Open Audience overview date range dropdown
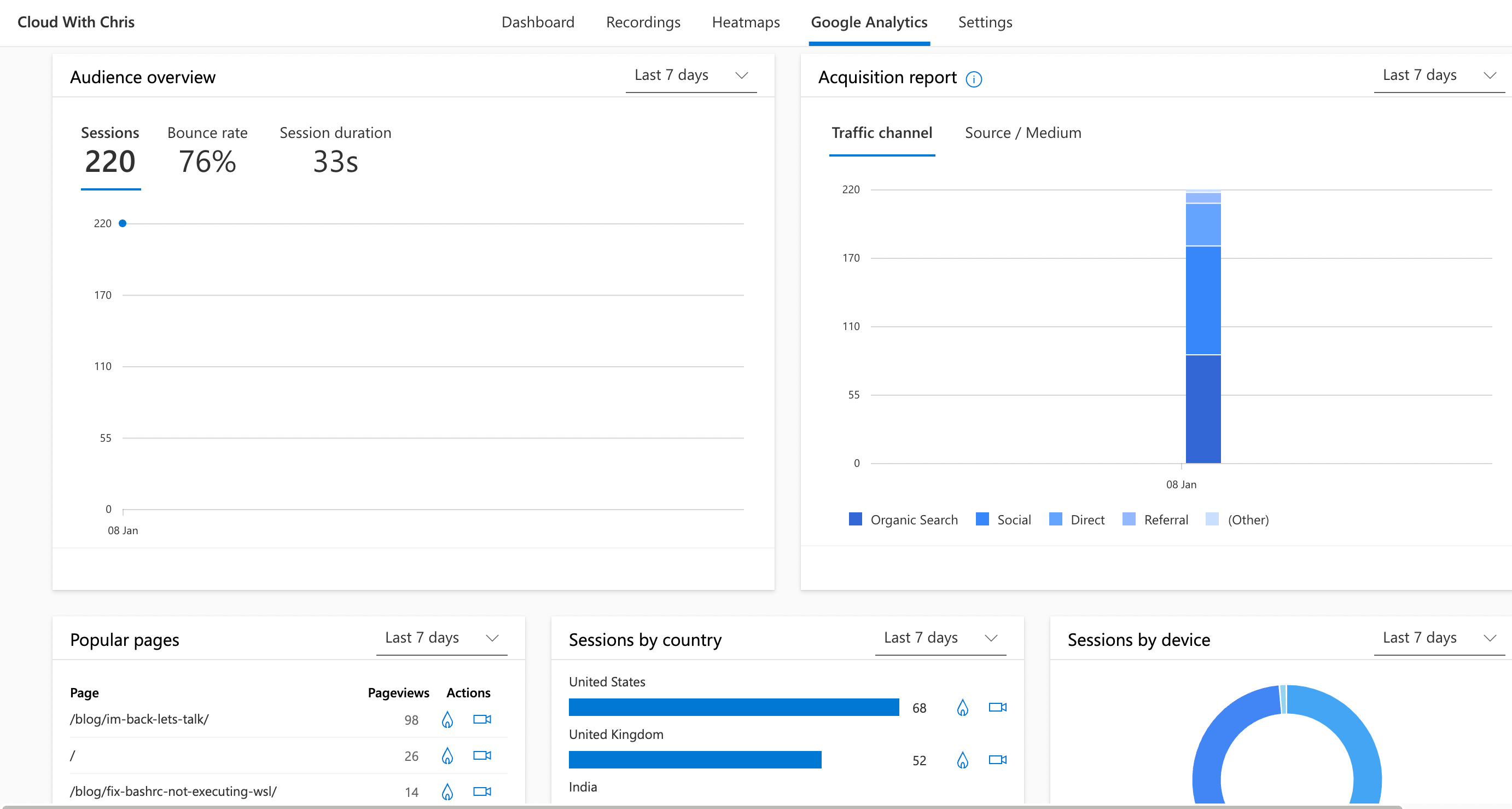 tap(691, 76)
